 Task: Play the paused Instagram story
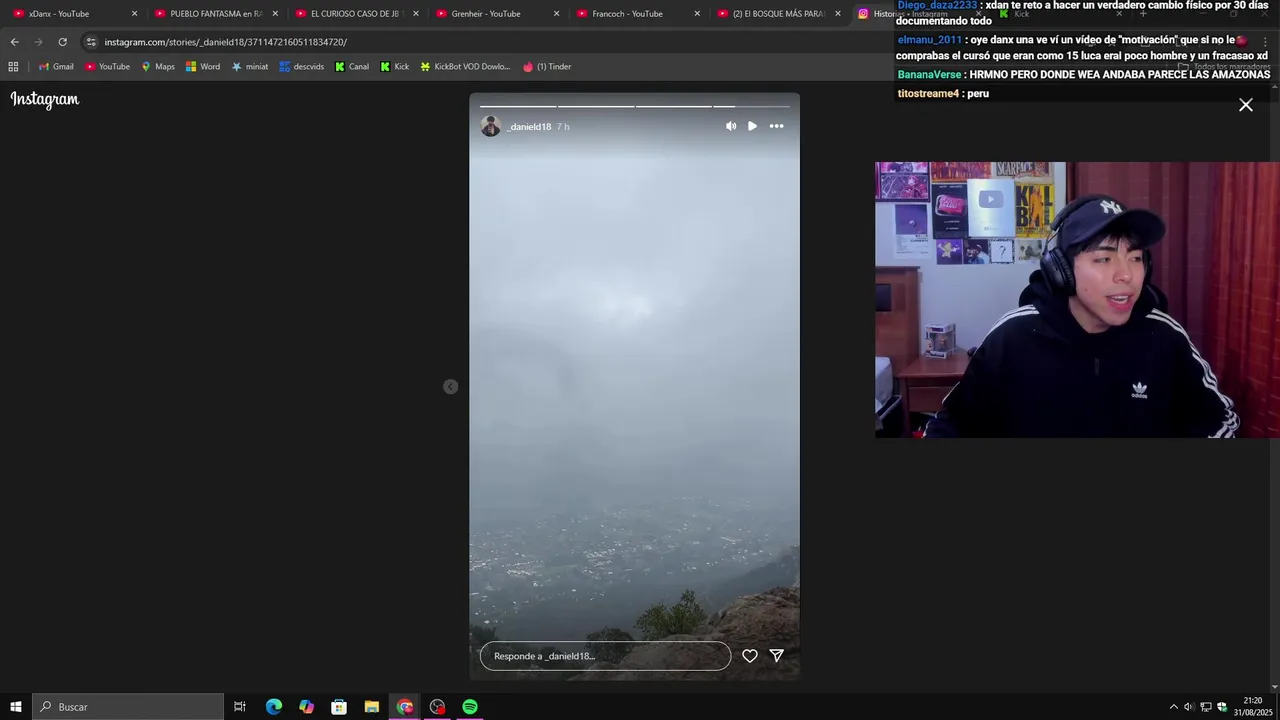pos(752,126)
